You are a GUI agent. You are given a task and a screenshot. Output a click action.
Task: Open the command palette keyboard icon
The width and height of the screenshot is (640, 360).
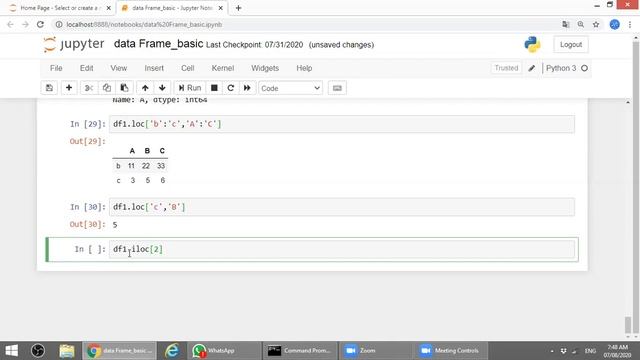point(337,88)
